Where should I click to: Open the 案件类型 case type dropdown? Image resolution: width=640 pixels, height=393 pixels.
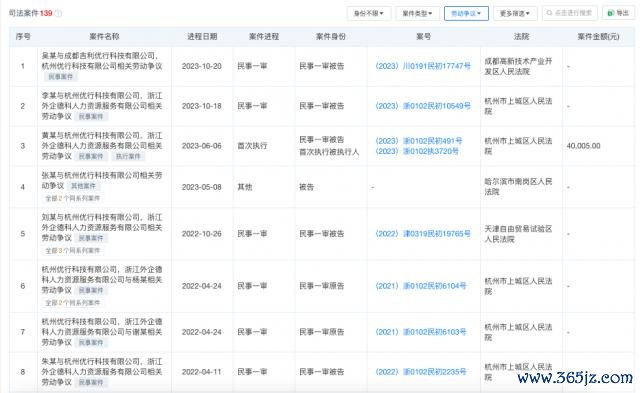(x=418, y=13)
